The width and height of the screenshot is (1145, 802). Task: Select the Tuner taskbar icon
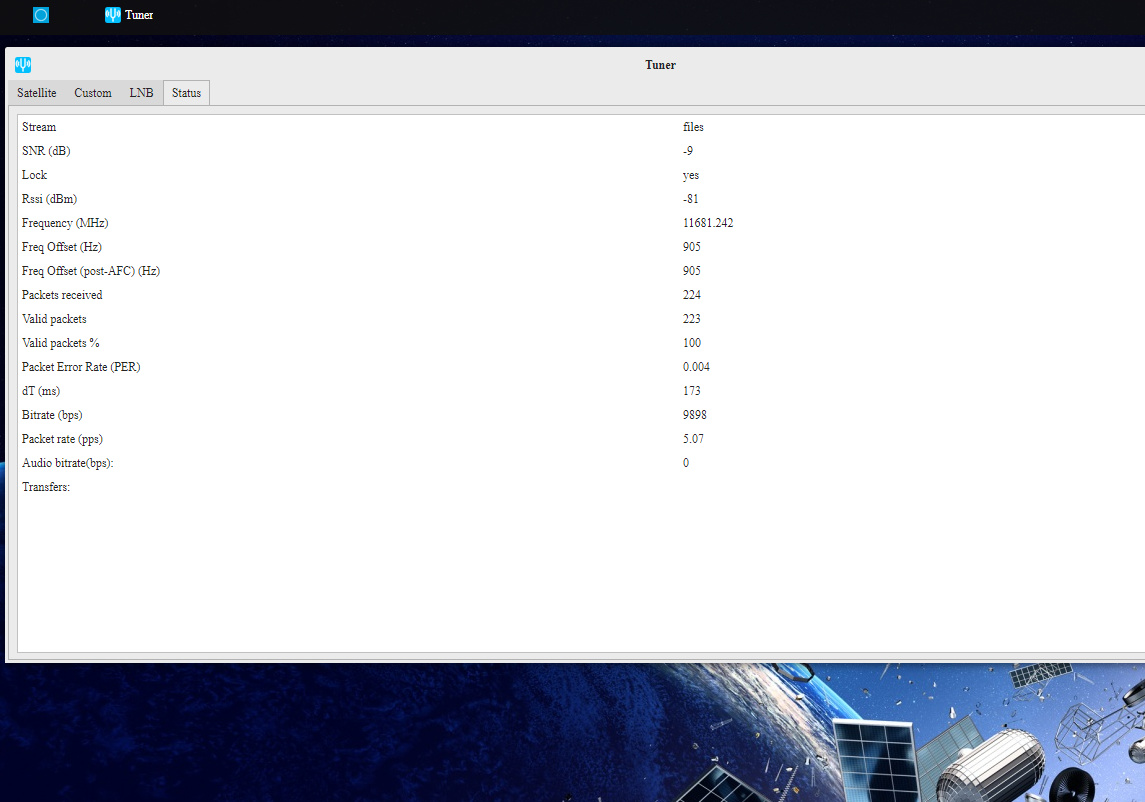[x=112, y=15]
